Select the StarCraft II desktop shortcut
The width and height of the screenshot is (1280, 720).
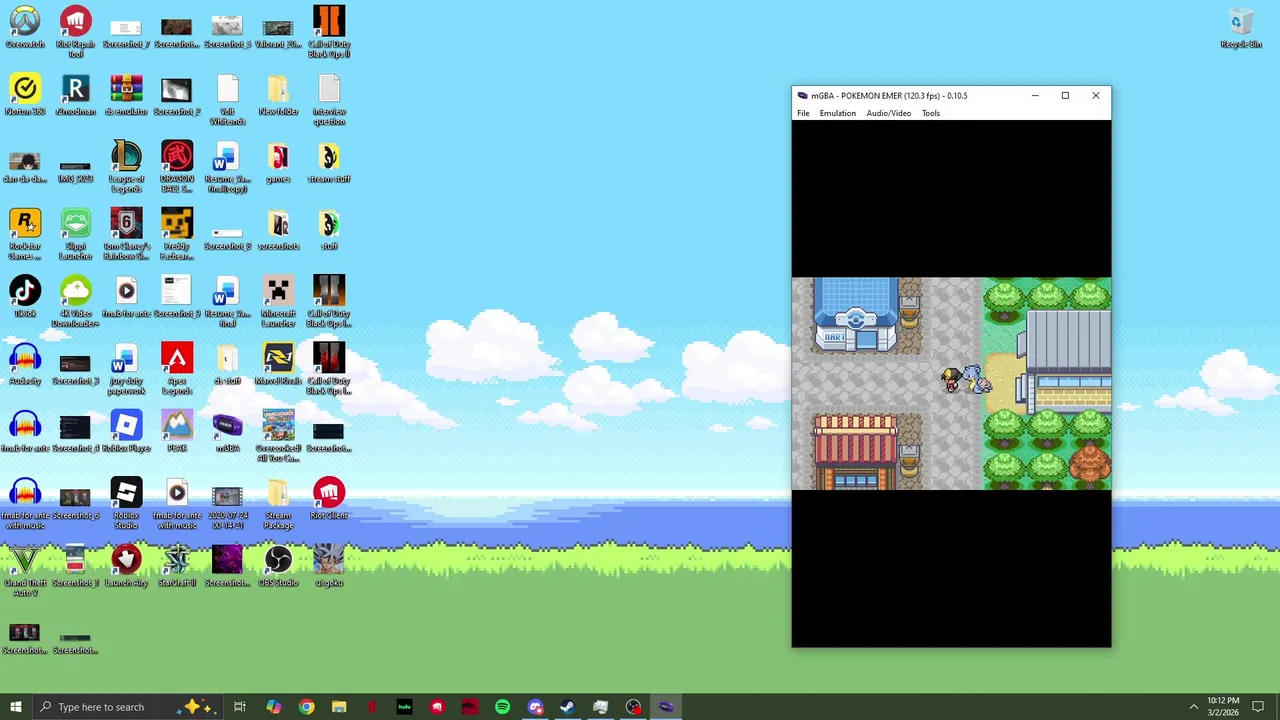coord(177,566)
